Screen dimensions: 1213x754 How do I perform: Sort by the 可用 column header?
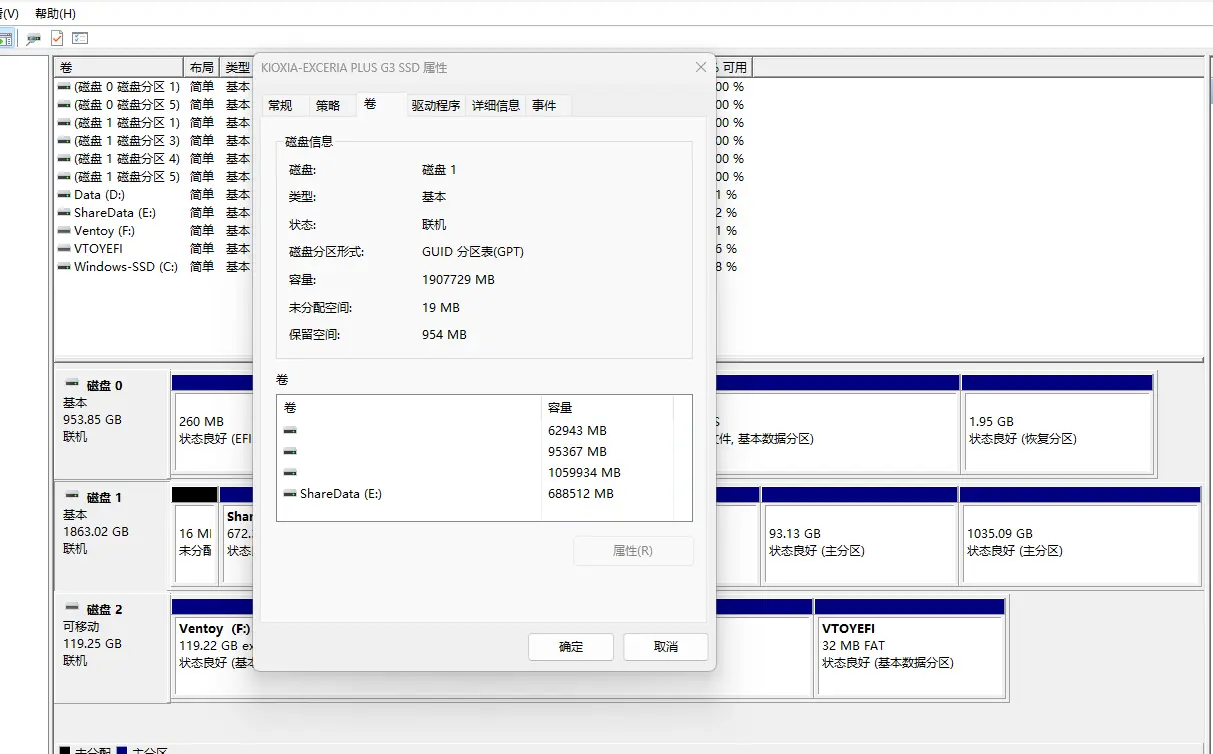click(x=735, y=67)
